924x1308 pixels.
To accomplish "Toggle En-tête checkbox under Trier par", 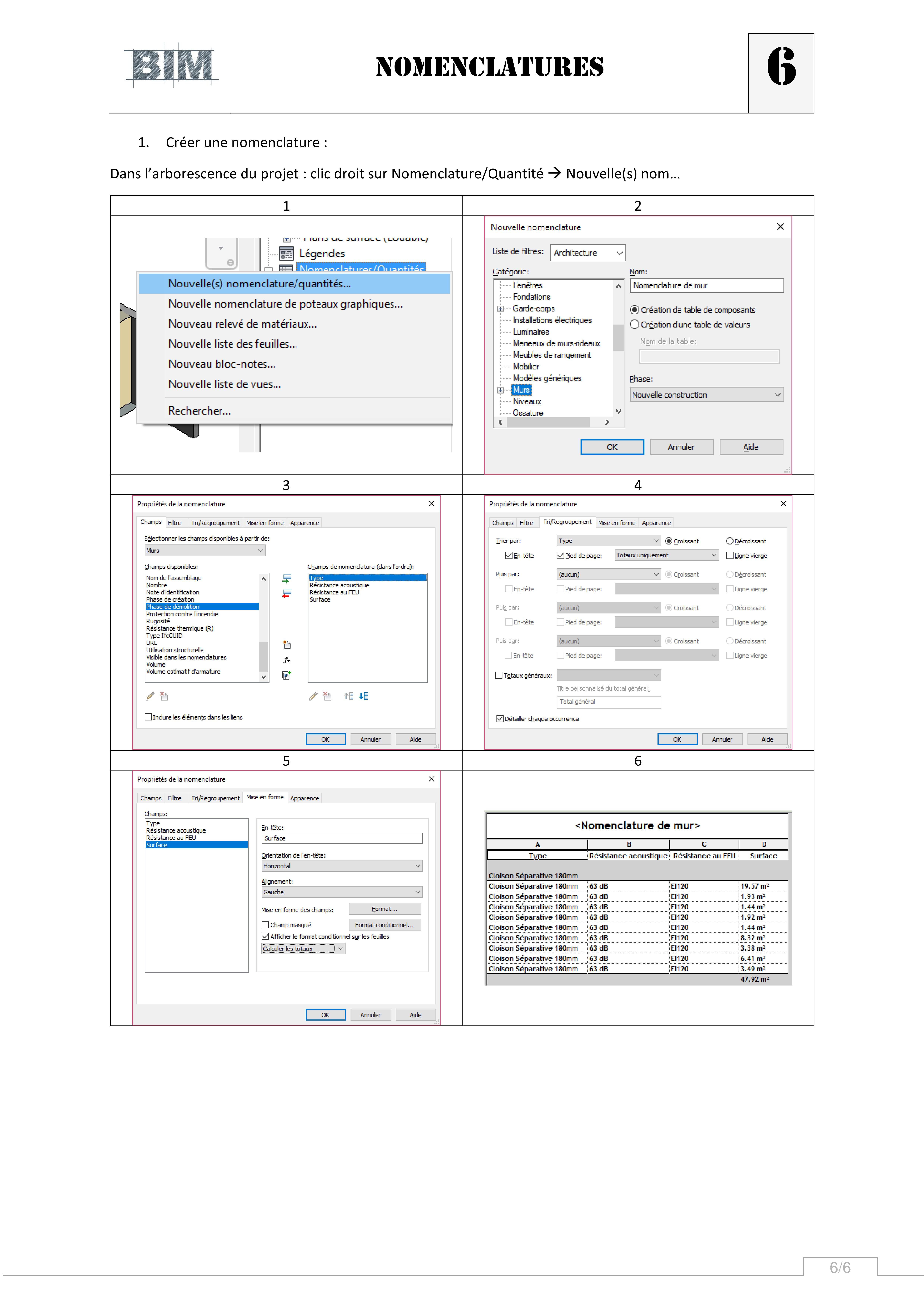I will tap(509, 555).
